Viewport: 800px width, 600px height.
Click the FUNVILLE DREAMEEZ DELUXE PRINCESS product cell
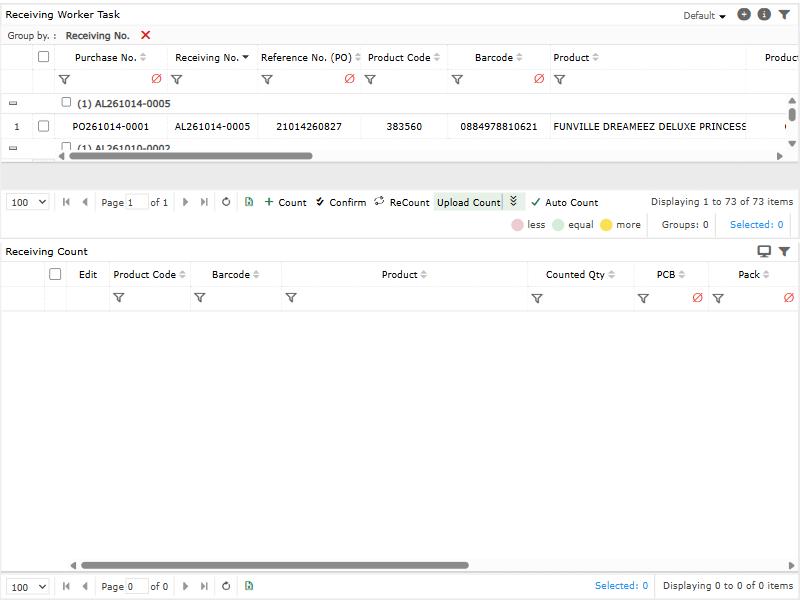(648, 127)
